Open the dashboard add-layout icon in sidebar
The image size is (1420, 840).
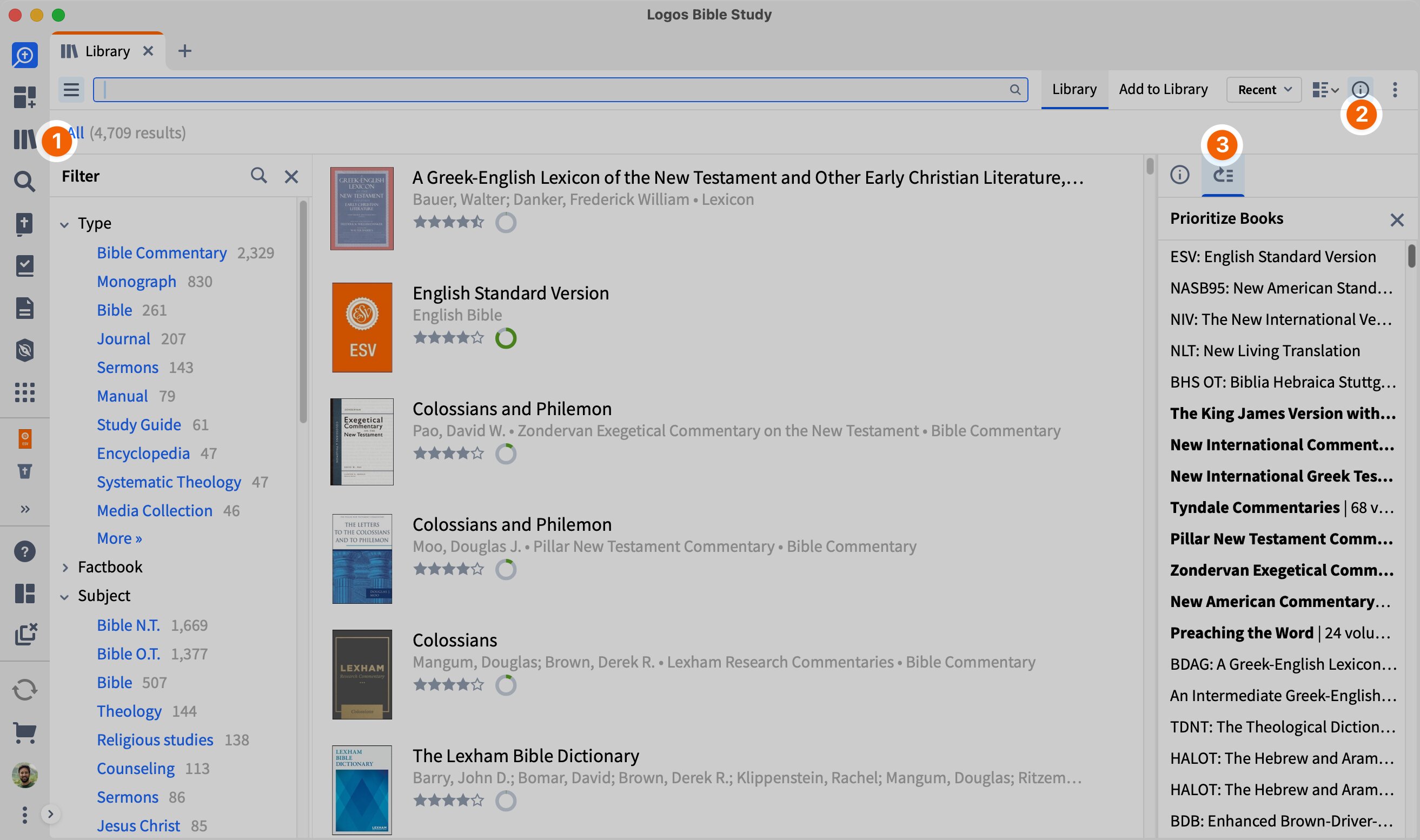tap(25, 97)
